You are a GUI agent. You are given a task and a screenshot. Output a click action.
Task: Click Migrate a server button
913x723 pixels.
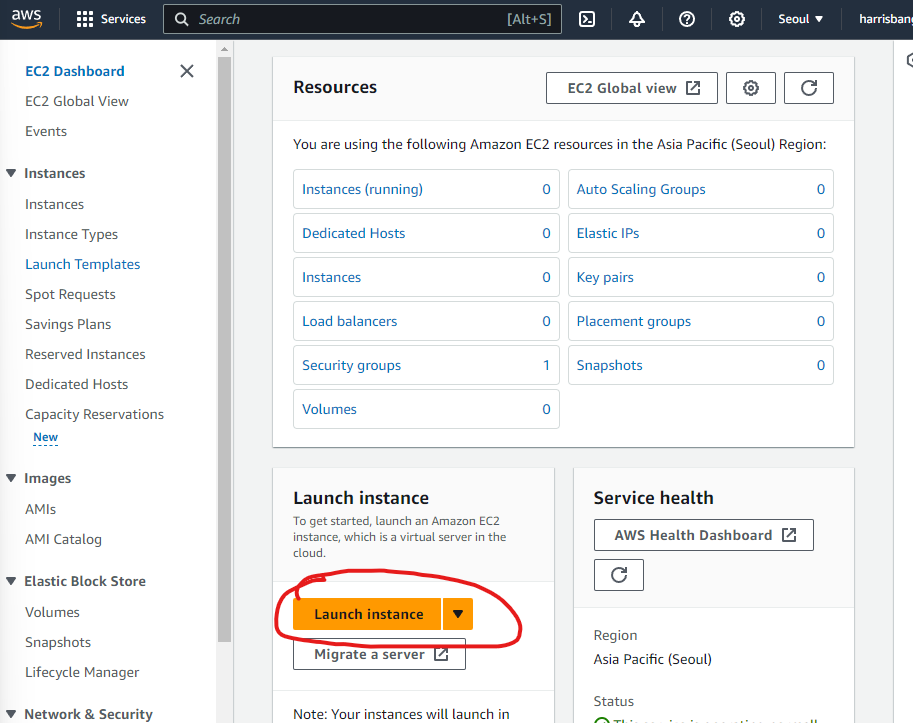tap(380, 654)
